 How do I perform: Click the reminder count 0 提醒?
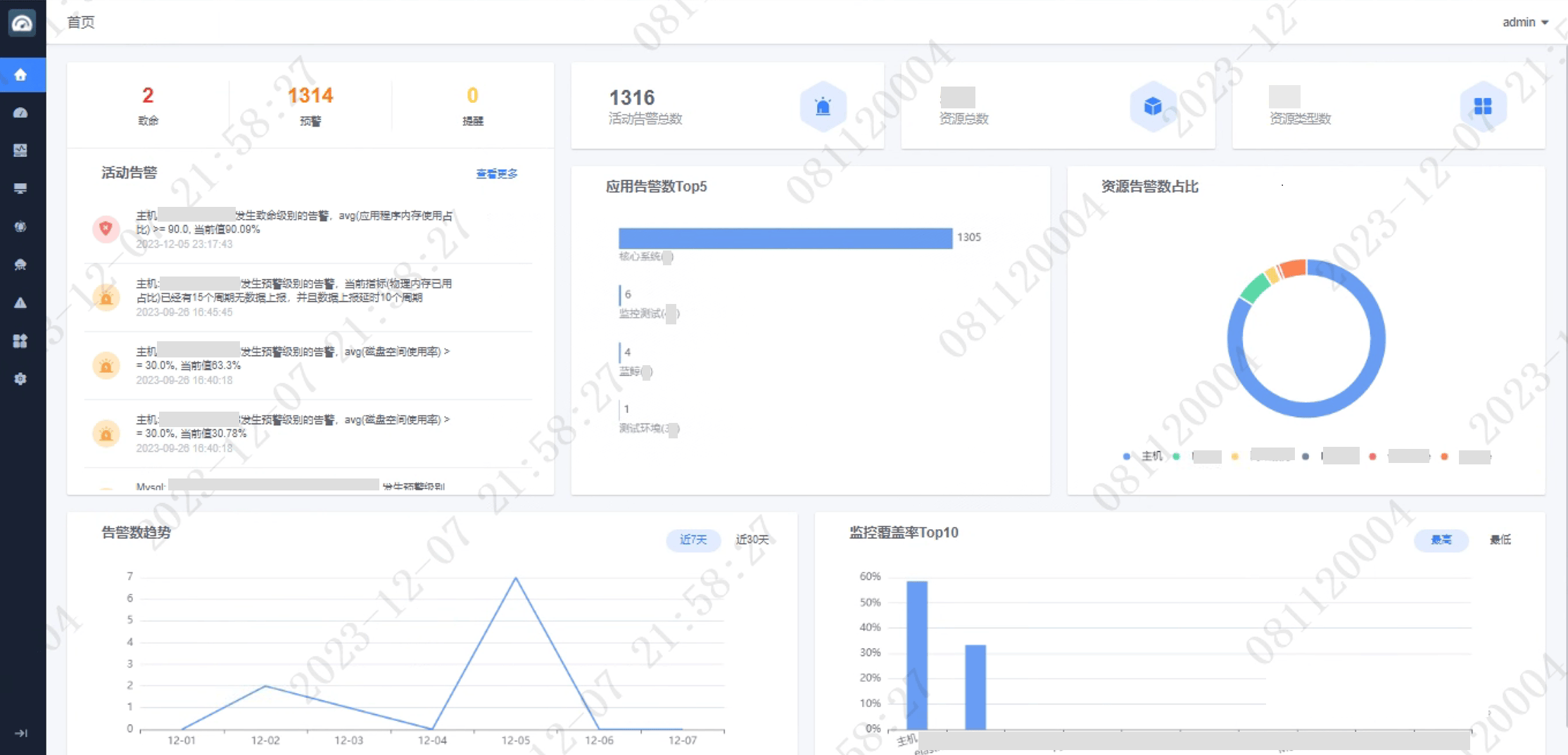[x=472, y=106]
